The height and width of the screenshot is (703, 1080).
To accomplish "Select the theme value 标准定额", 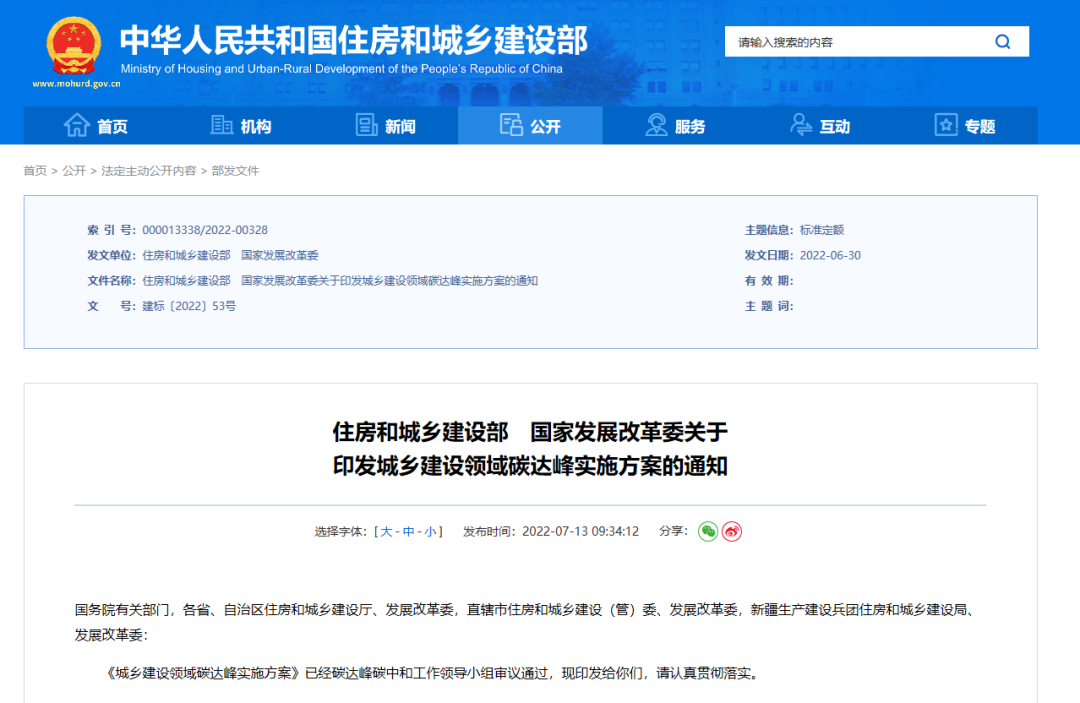I will pos(822,230).
